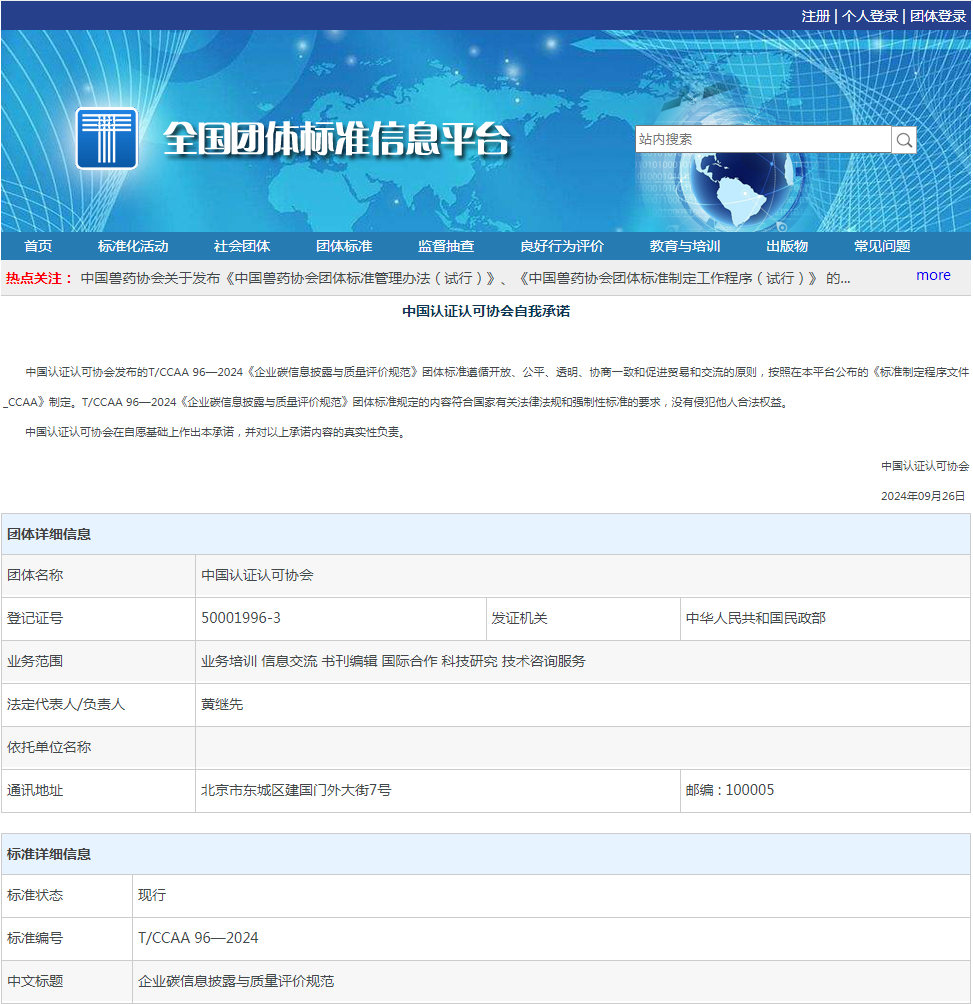Open the 团体标准 menu item

pos(344,246)
